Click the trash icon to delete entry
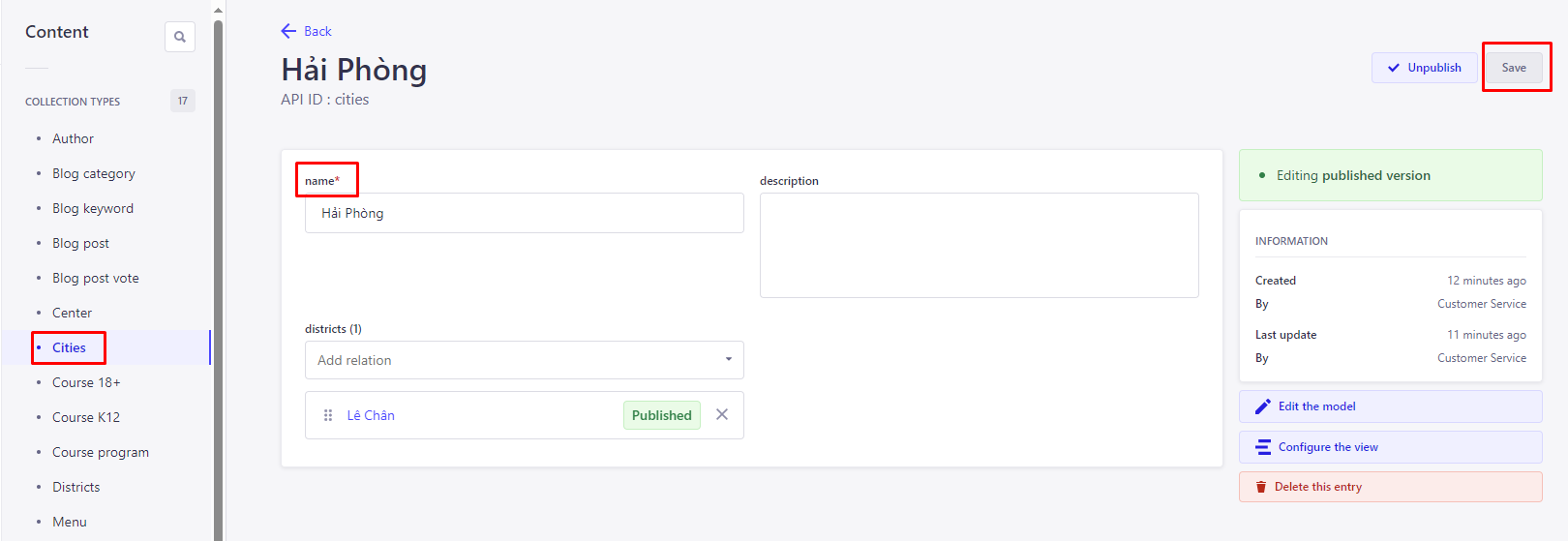Screen dimensions: 1568x541 point(1261,487)
